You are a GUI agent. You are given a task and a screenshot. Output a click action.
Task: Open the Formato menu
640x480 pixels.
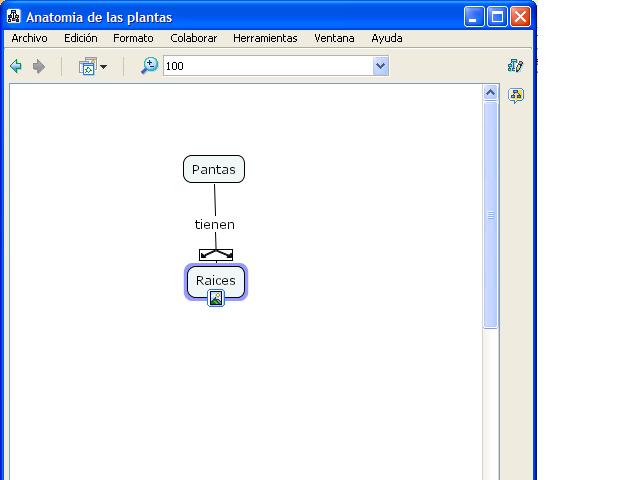coord(133,38)
